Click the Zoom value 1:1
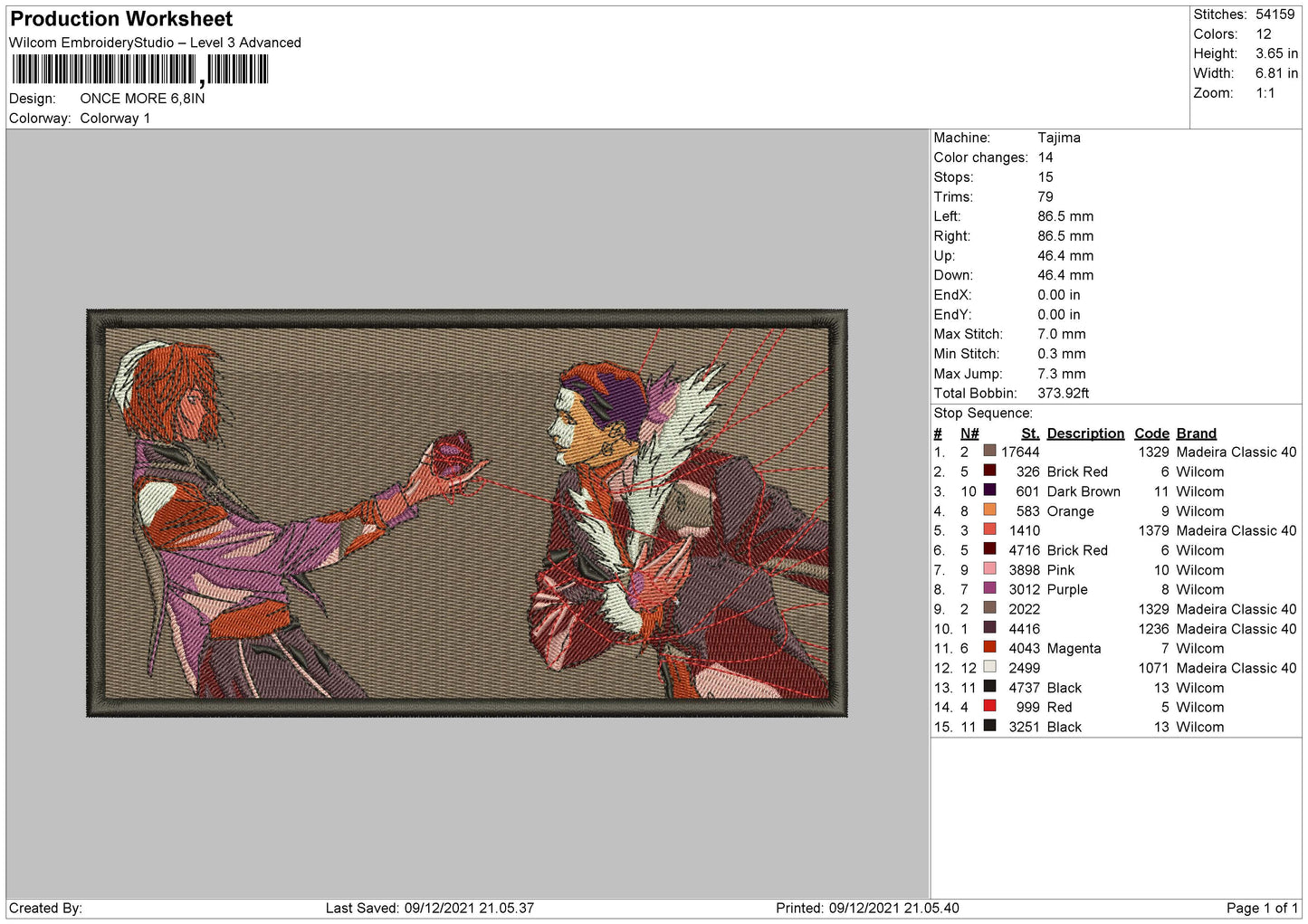The image size is (1308, 924). pyautogui.click(x=1265, y=93)
